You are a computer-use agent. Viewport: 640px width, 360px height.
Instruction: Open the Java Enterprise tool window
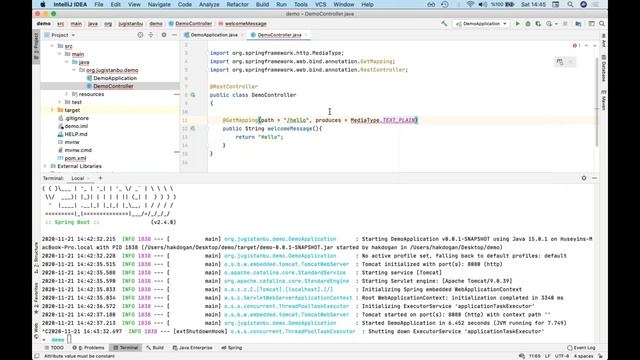[x=192, y=348]
